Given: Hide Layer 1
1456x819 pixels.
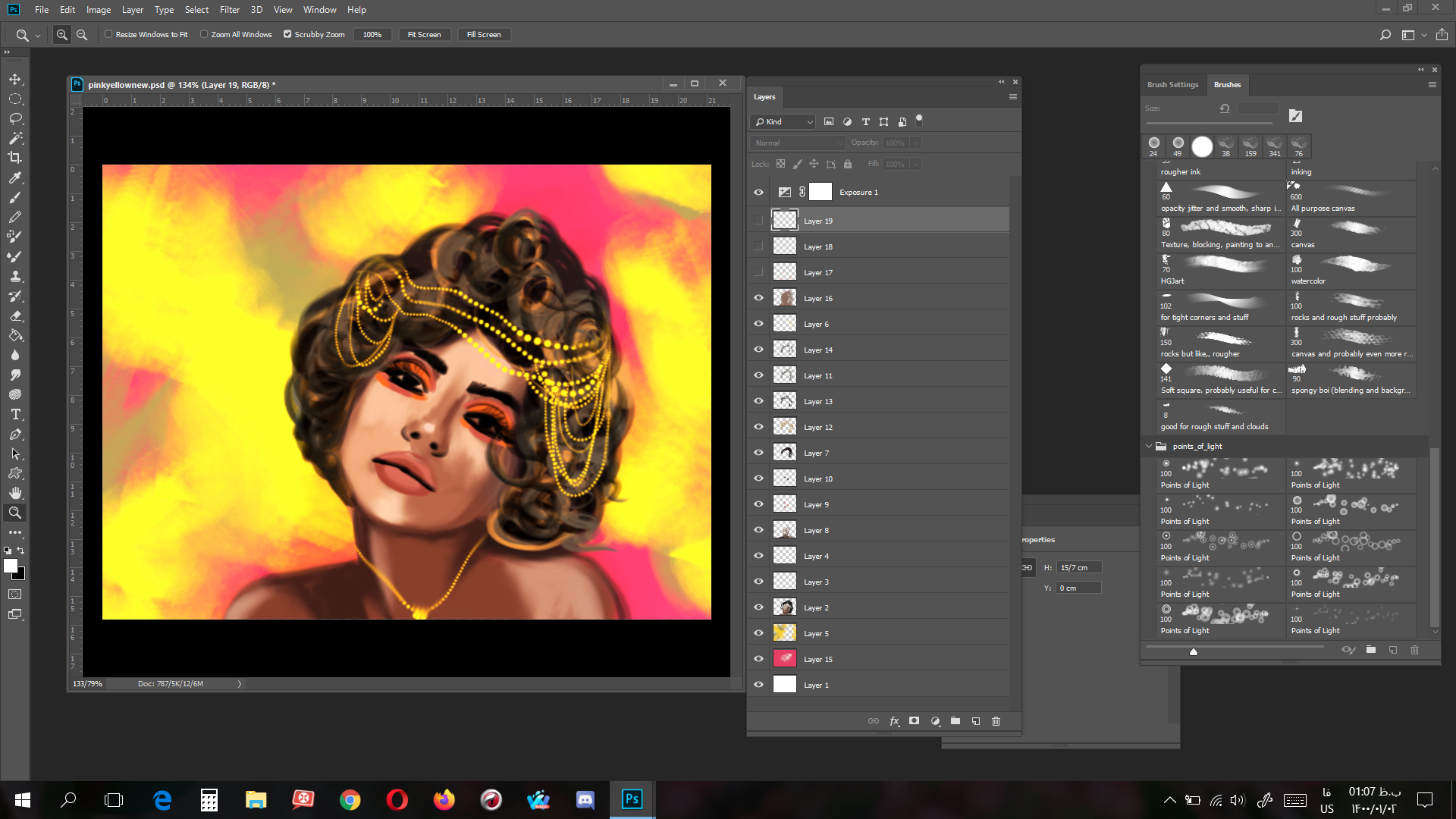Looking at the screenshot, I should coord(758,685).
